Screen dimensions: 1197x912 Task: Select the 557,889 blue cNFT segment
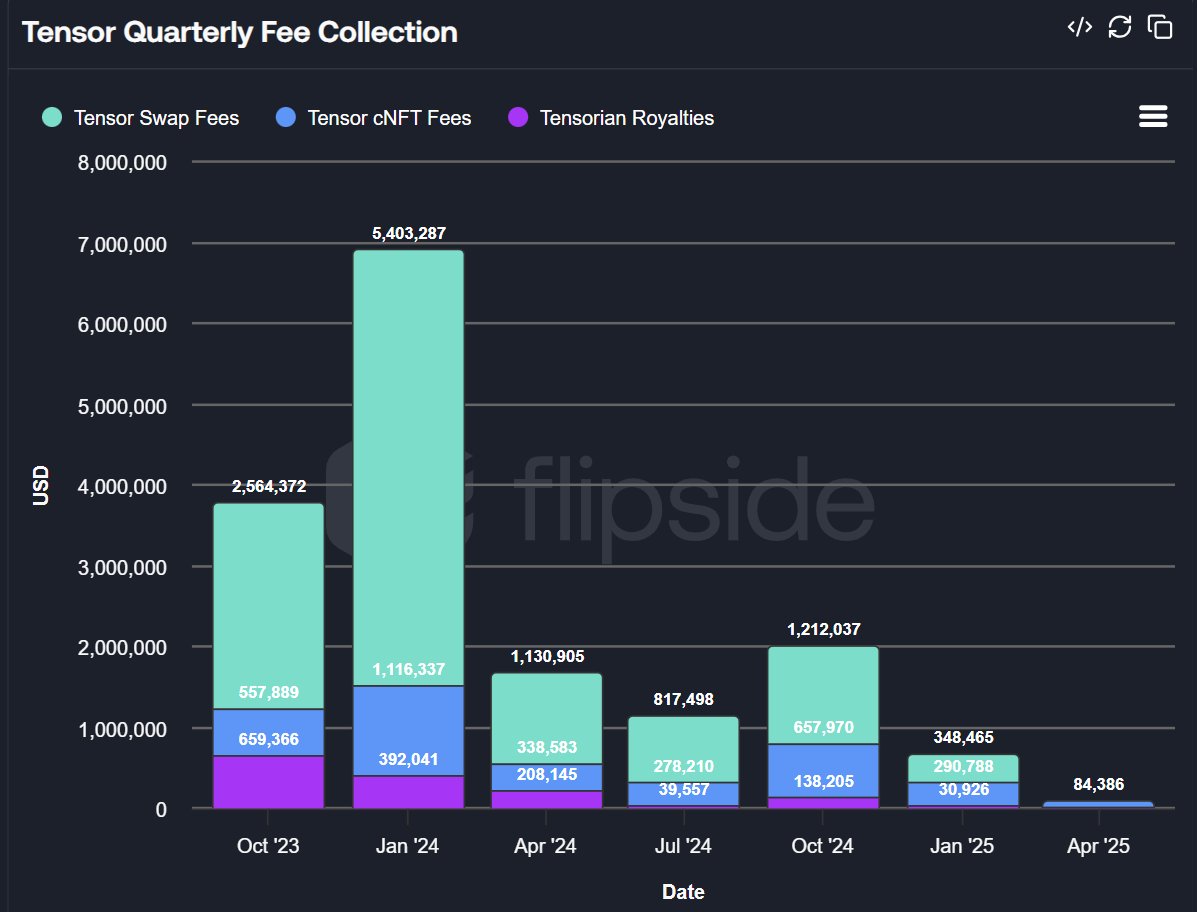point(269,733)
